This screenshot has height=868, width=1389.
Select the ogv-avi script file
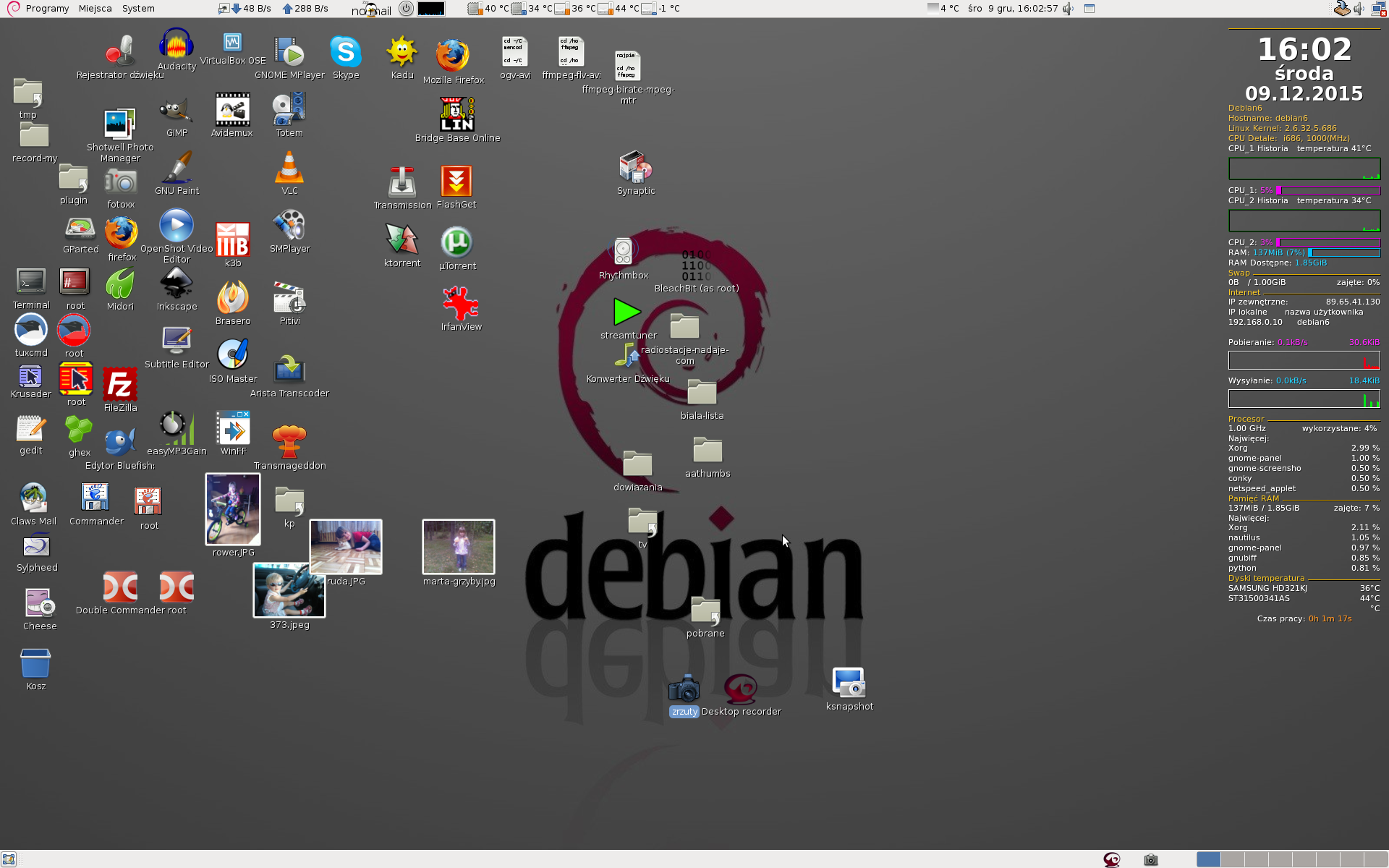point(515,52)
